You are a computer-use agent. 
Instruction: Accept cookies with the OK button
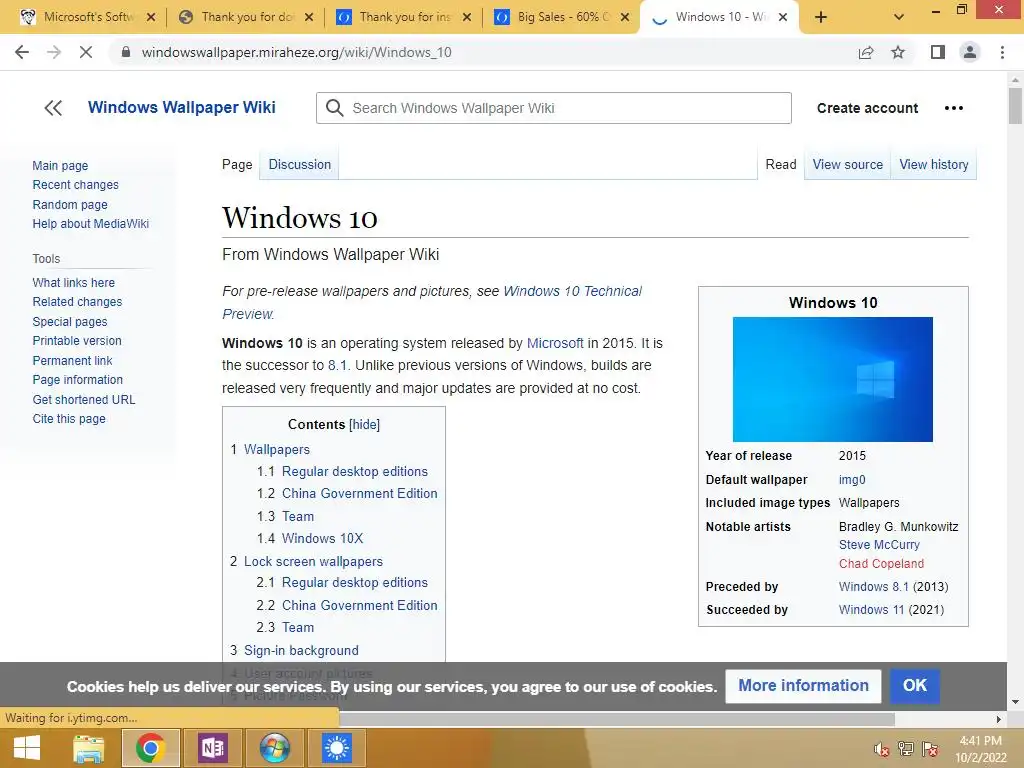(x=915, y=686)
